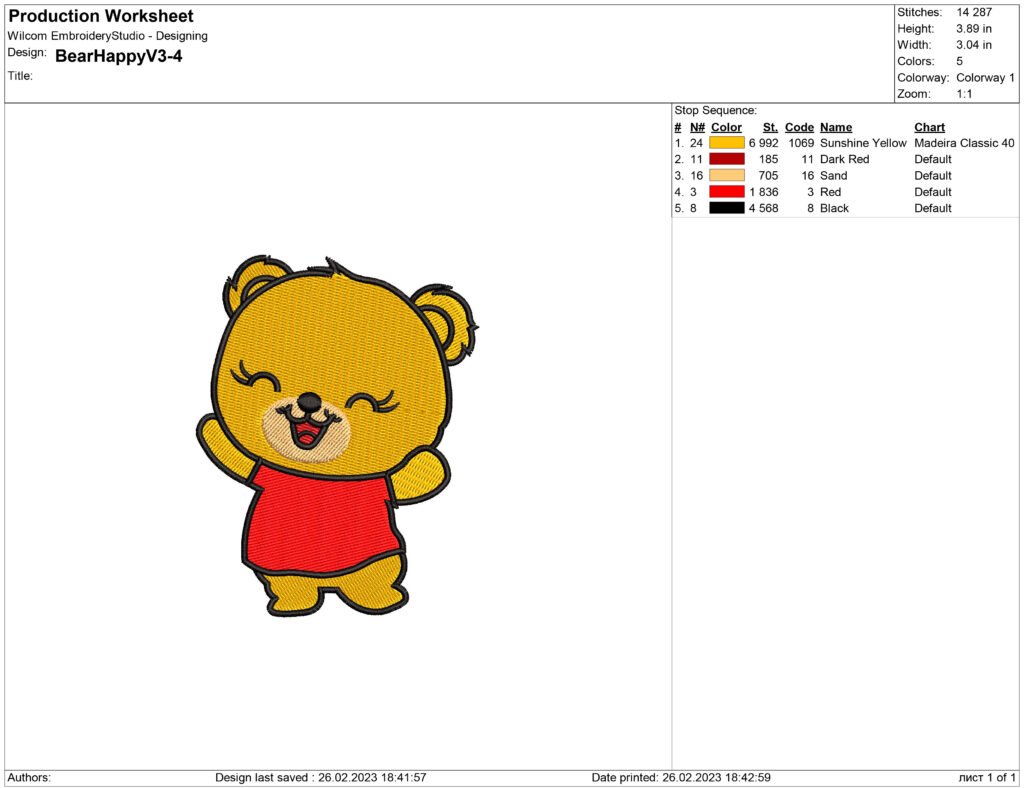Click the Madeira Classic 40 chart entry
The width and height of the screenshot is (1024, 788).
click(x=964, y=143)
